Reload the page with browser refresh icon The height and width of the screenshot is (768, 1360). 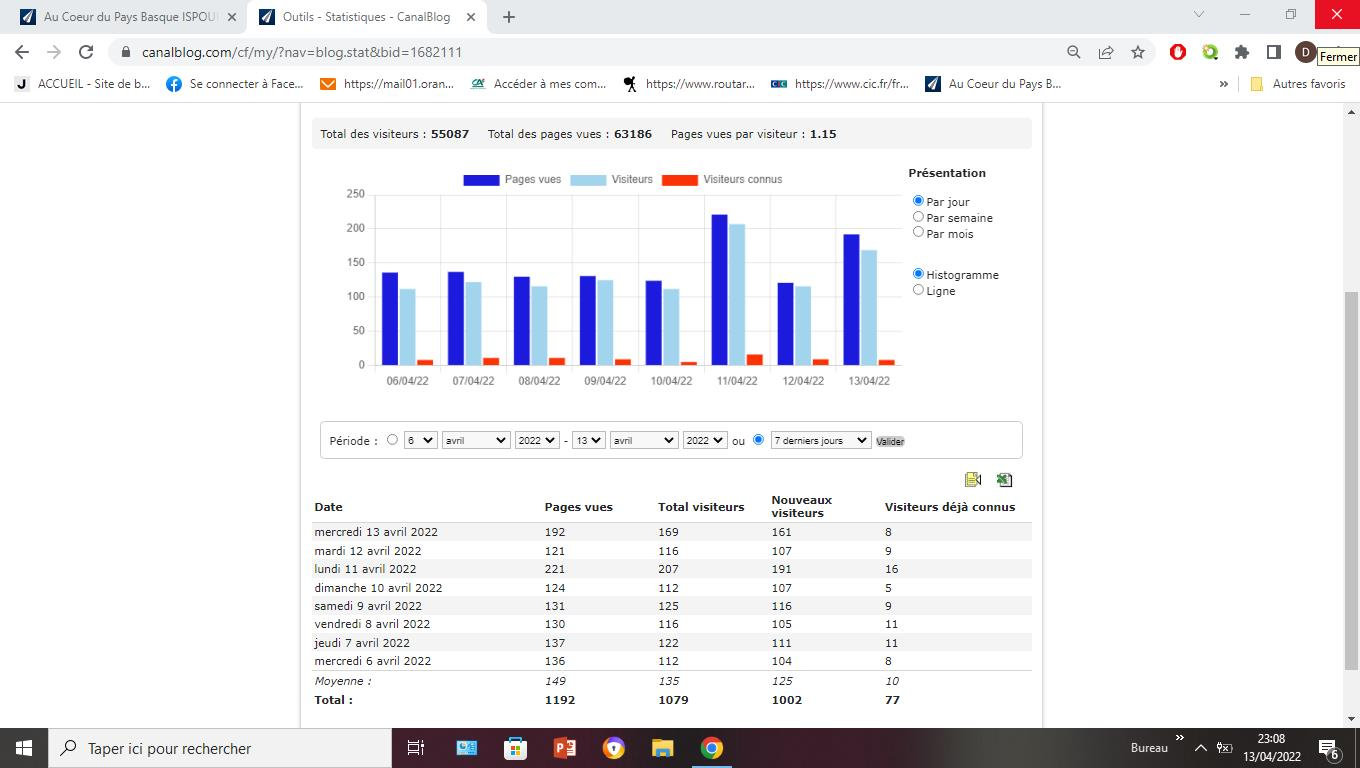pos(86,52)
